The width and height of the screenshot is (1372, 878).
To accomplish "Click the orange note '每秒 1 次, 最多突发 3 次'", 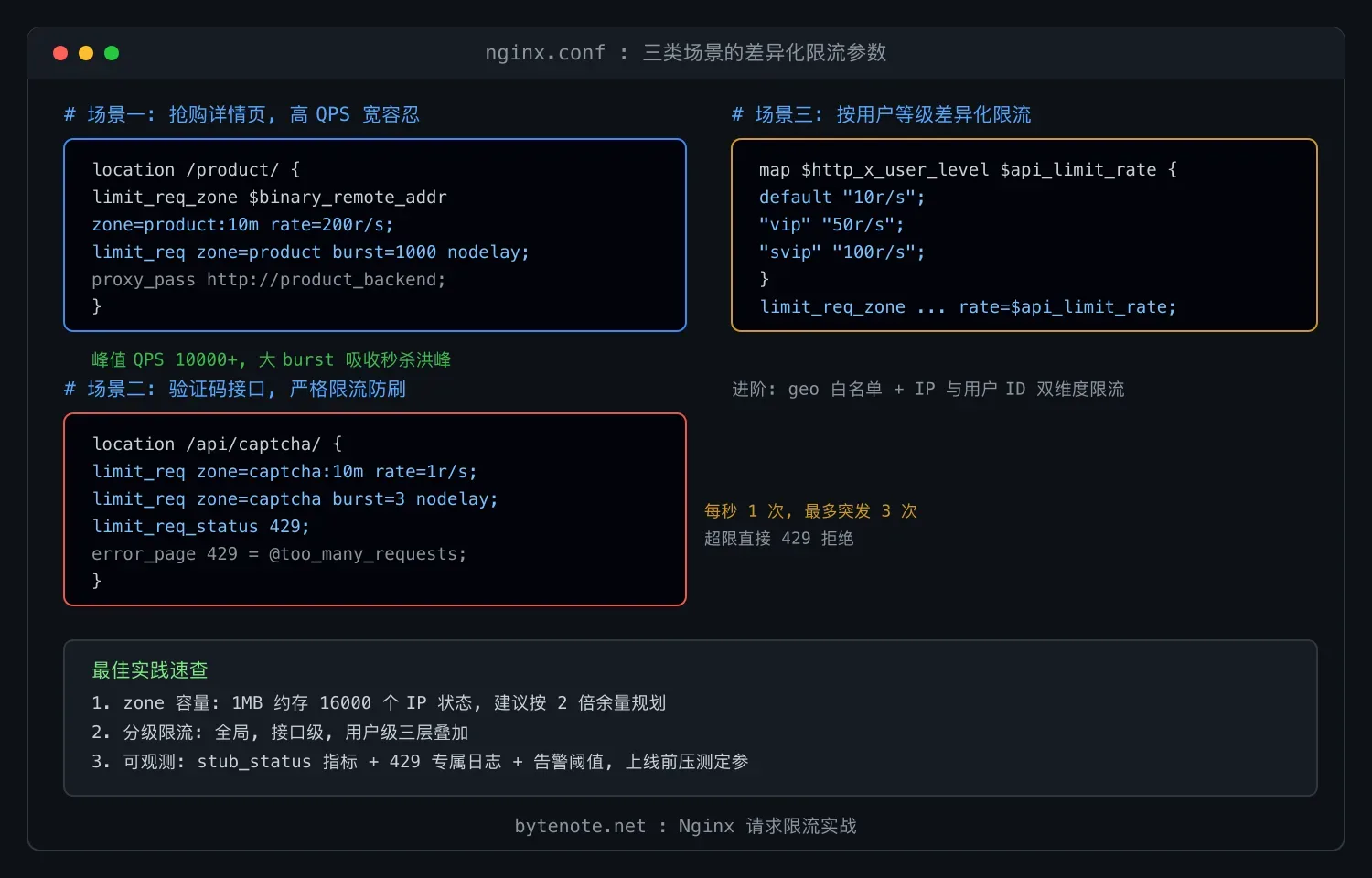I will point(811,510).
